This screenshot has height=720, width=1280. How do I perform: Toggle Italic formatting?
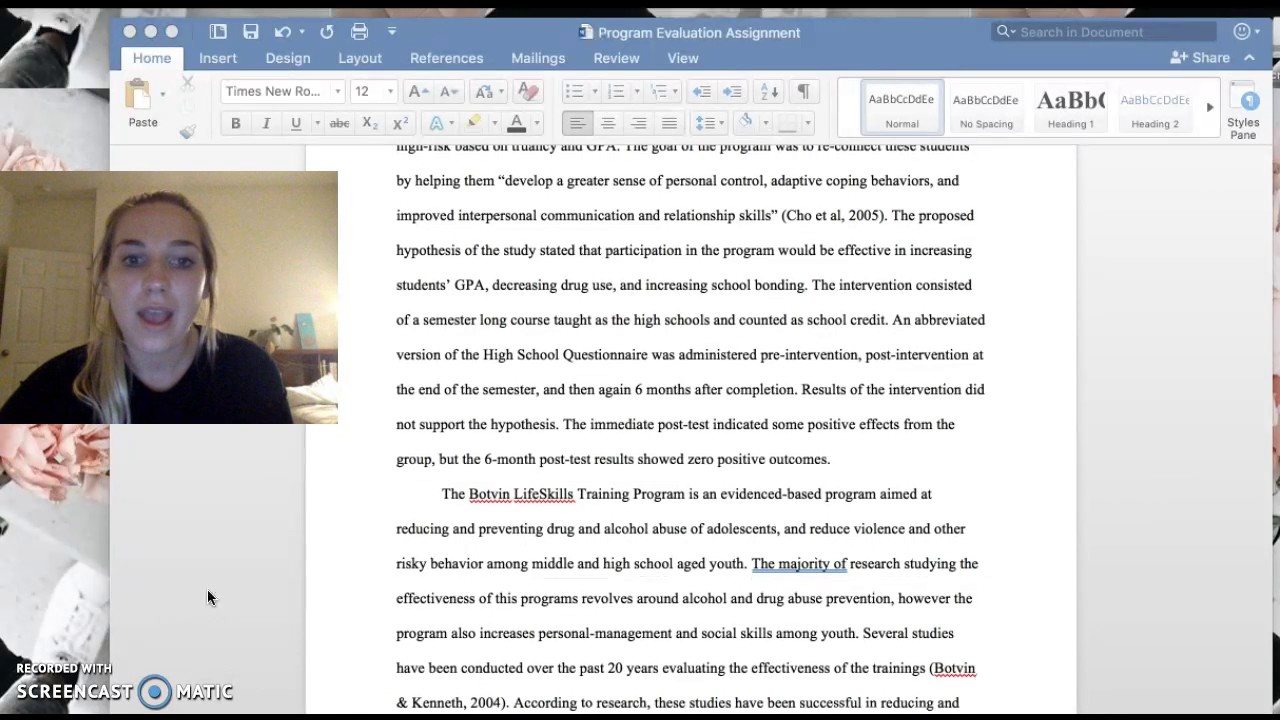(266, 123)
